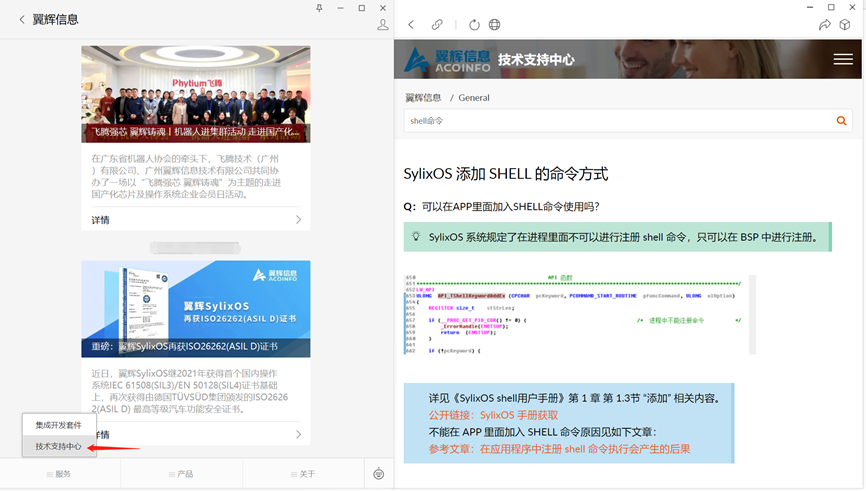
Task: Open the 产品 bottom menu
Action: (180, 474)
